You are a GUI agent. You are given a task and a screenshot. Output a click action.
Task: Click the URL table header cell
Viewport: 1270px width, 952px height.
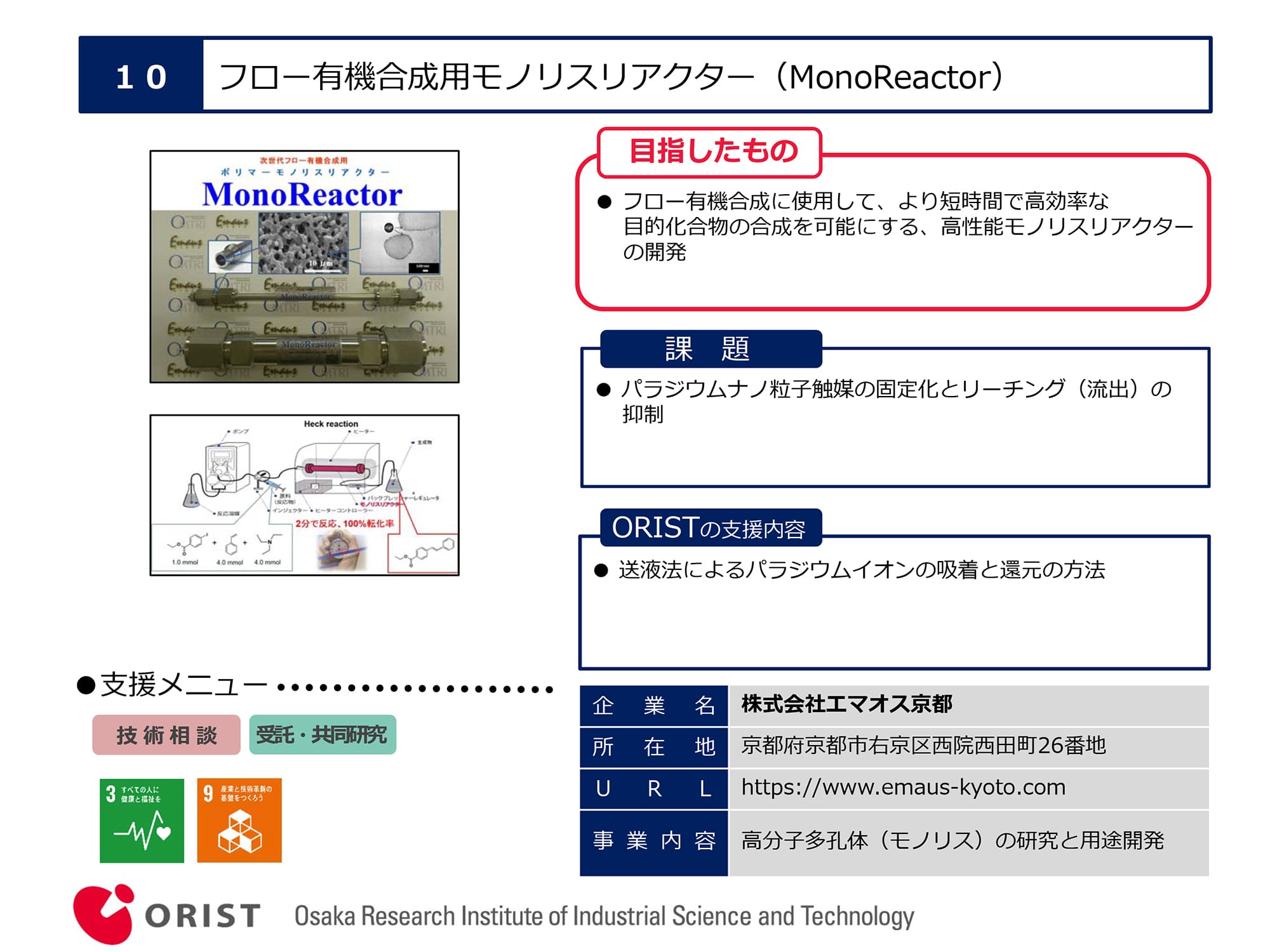point(653,788)
